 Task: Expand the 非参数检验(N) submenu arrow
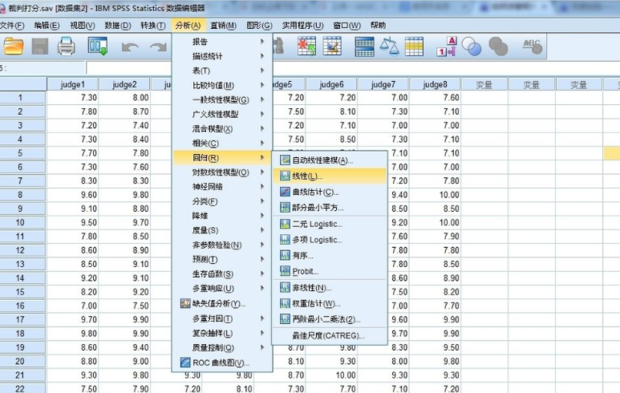click(262, 245)
